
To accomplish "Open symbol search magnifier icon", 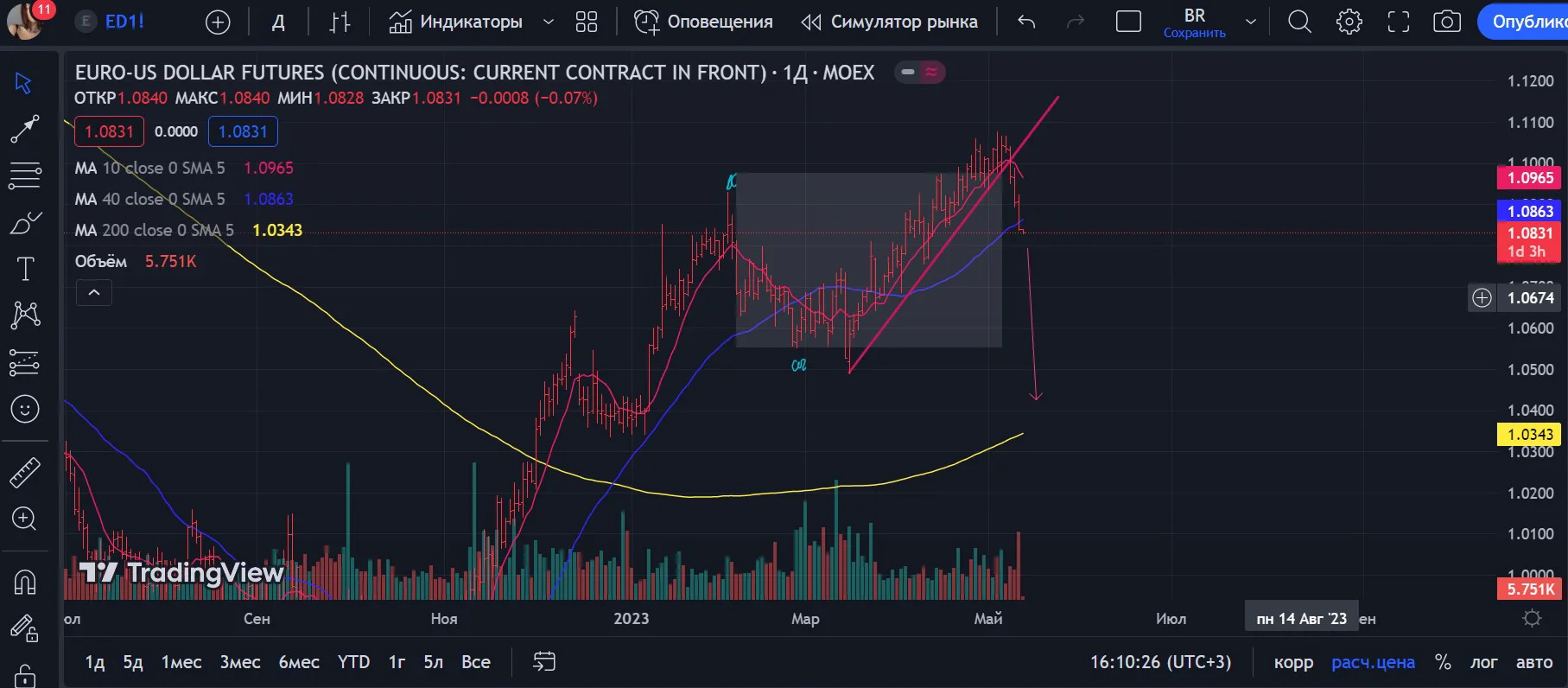I will tap(1299, 22).
